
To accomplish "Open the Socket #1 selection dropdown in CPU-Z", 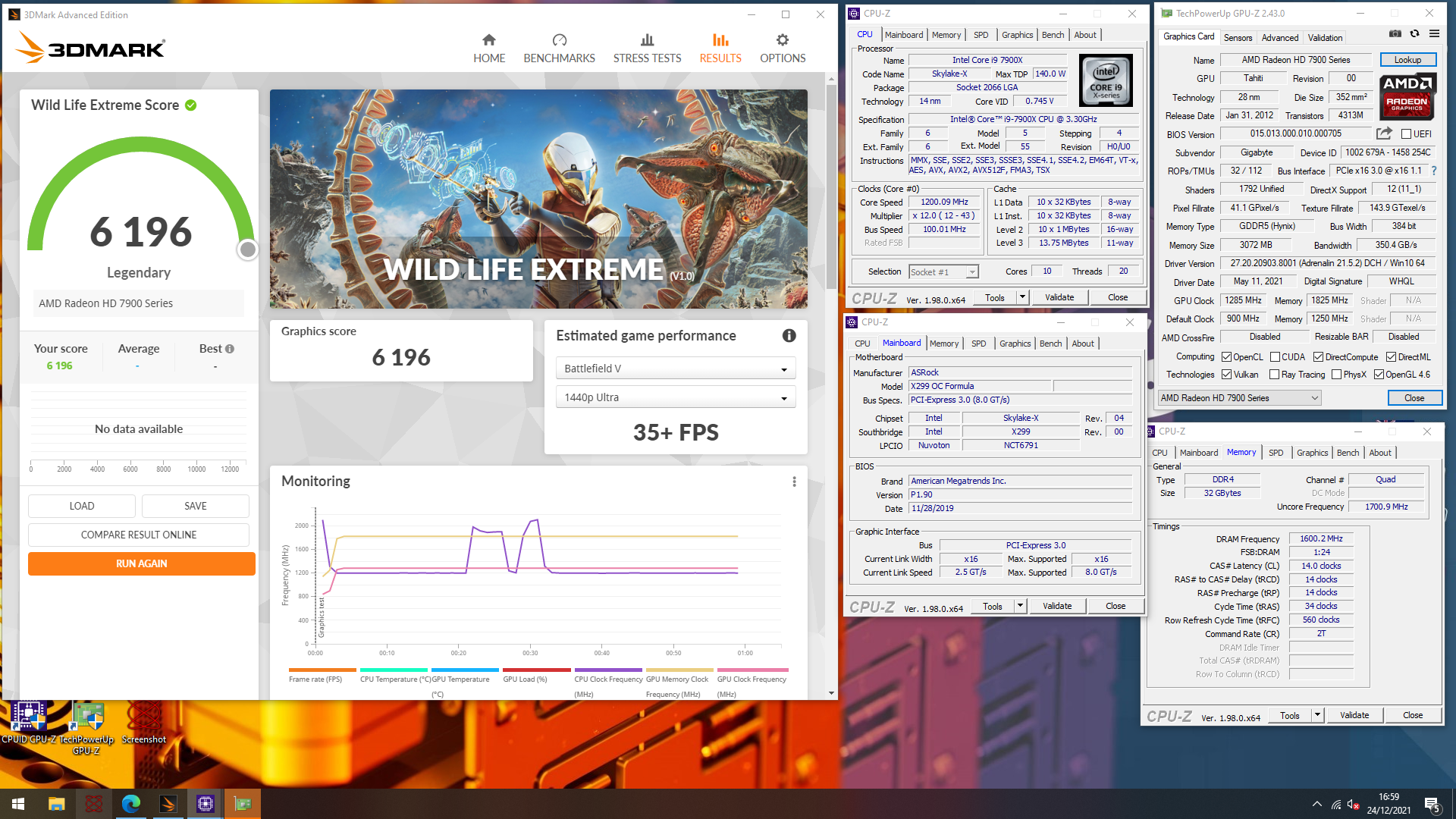I will pos(943,271).
